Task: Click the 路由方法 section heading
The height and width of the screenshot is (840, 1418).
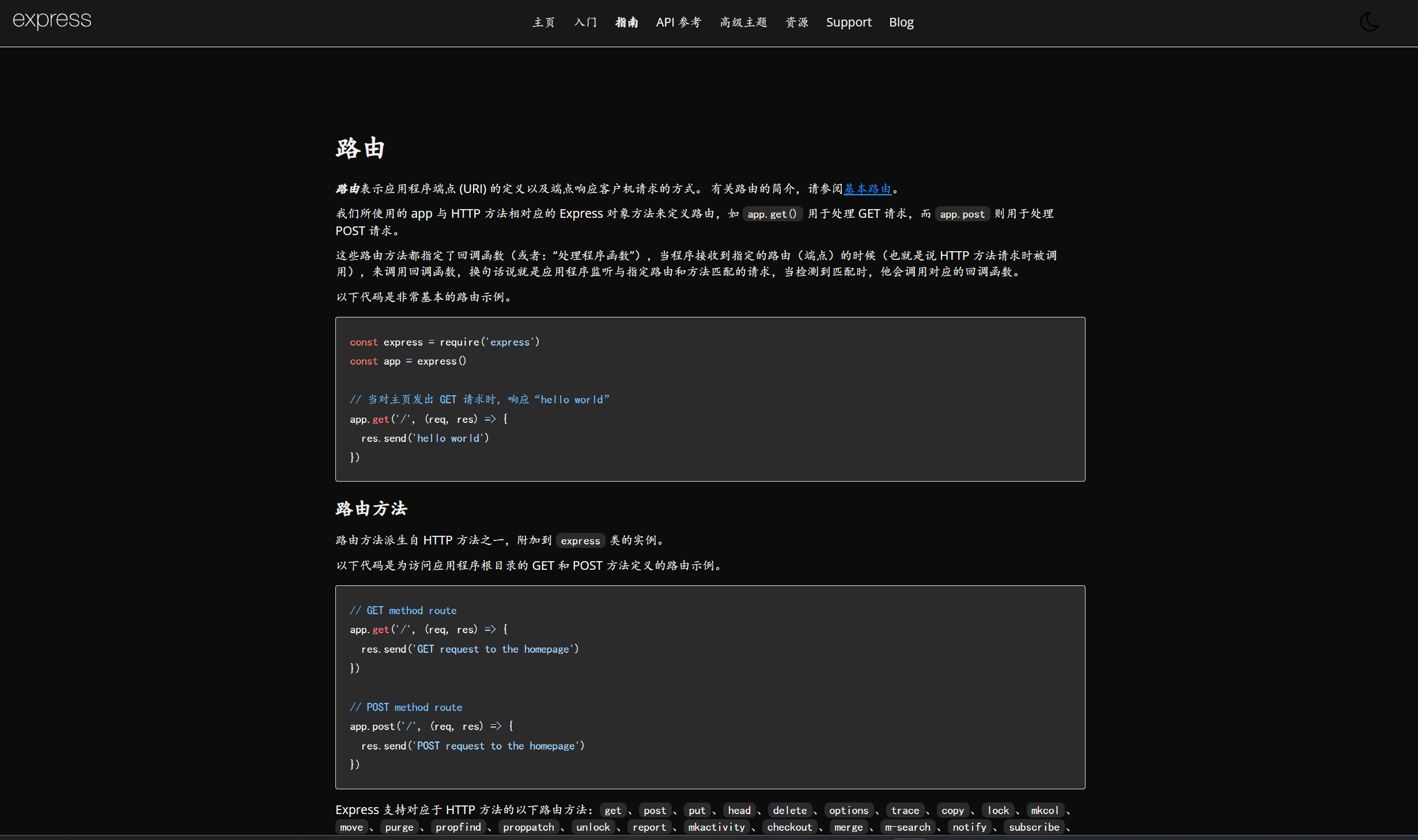Action: click(372, 509)
